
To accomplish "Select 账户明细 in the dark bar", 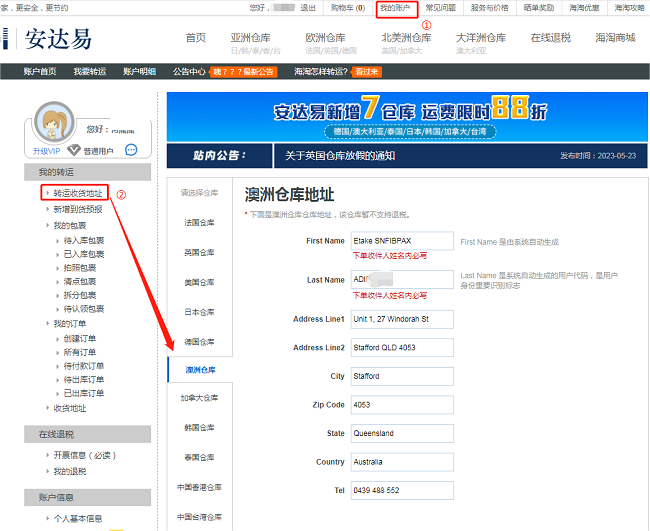I will click(139, 71).
